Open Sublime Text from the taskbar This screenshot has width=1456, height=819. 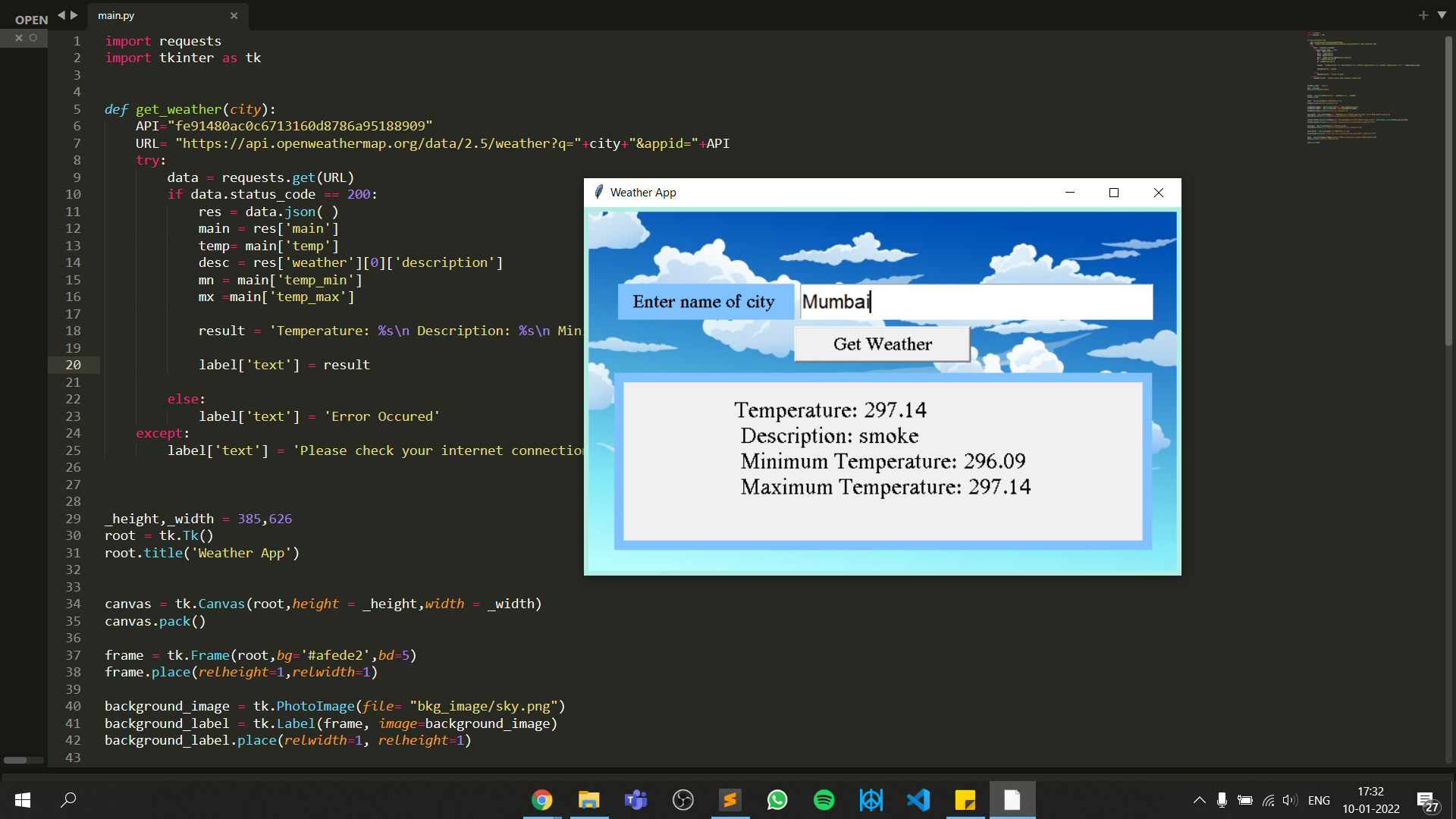click(730, 800)
